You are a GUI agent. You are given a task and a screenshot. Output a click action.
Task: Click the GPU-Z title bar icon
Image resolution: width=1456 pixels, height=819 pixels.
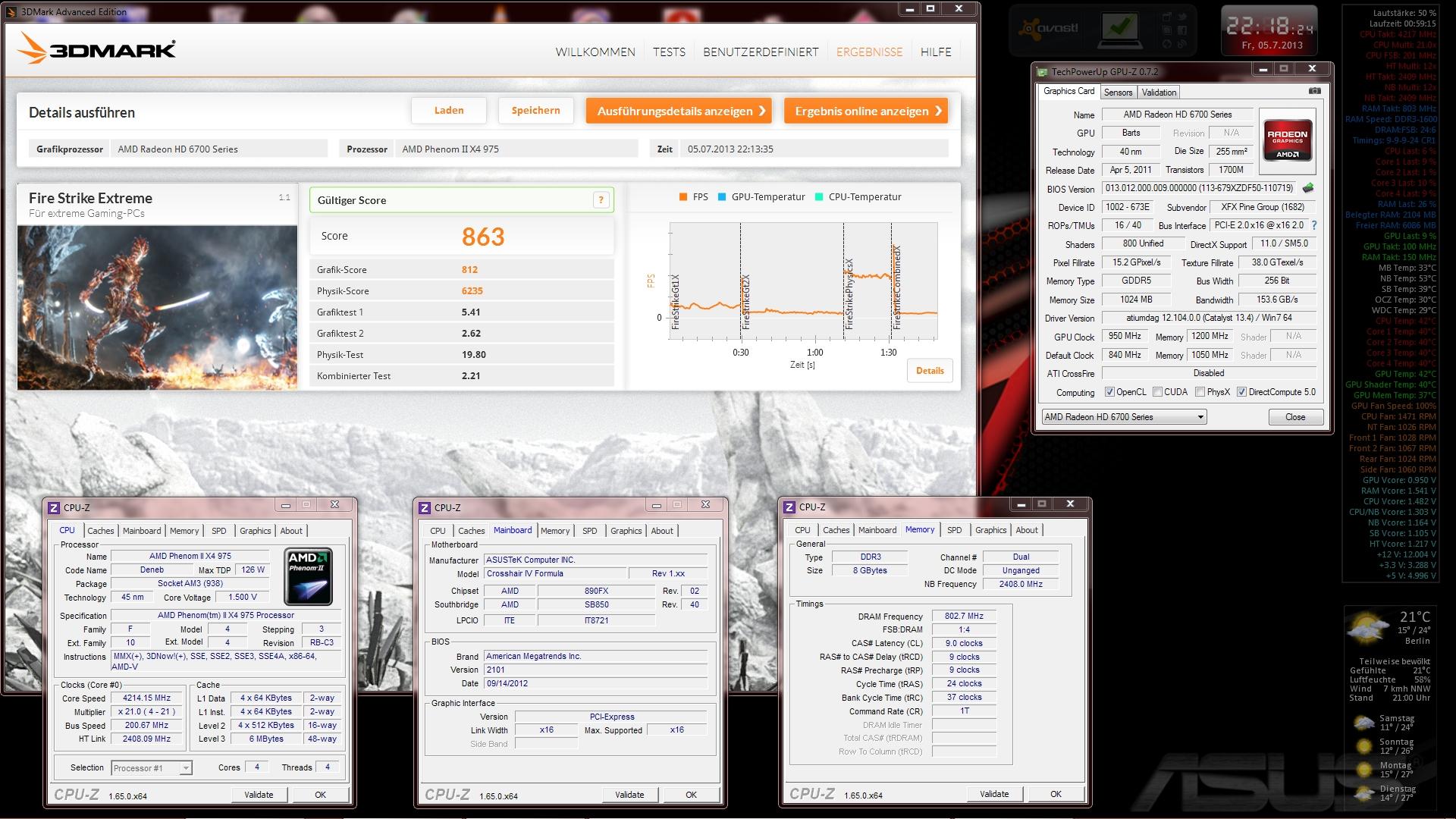click(x=1042, y=72)
